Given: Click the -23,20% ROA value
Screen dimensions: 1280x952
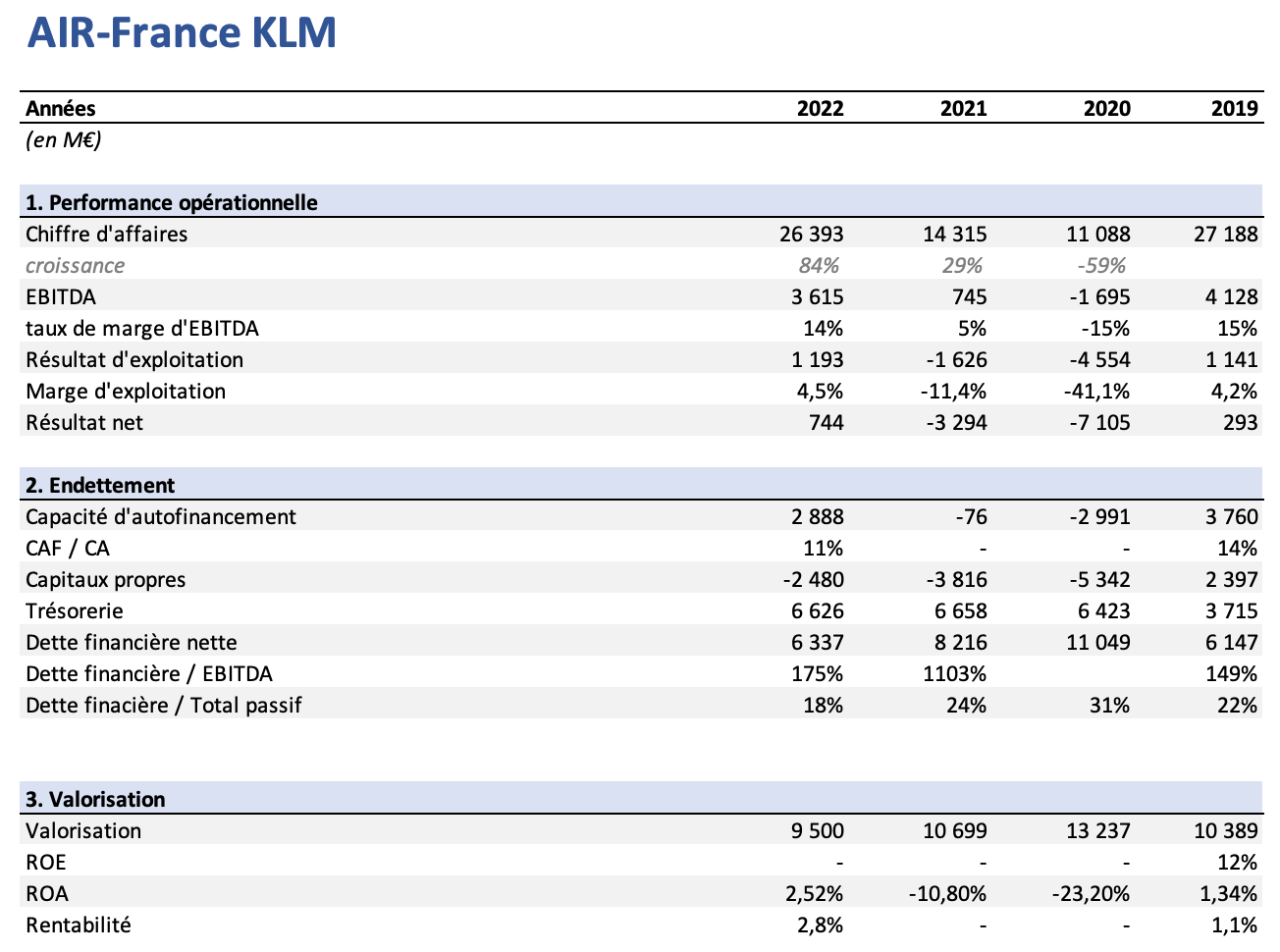Looking at the screenshot, I should point(1090,893).
